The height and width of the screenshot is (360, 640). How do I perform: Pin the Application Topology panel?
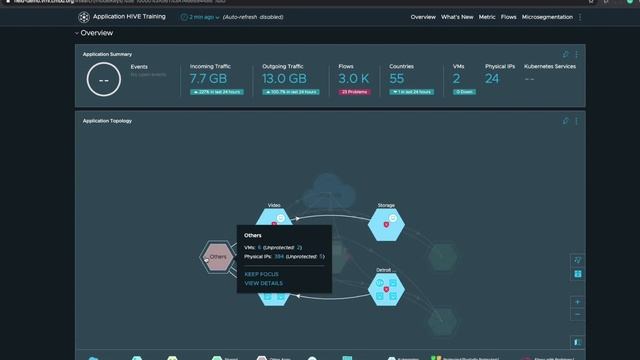(565, 121)
